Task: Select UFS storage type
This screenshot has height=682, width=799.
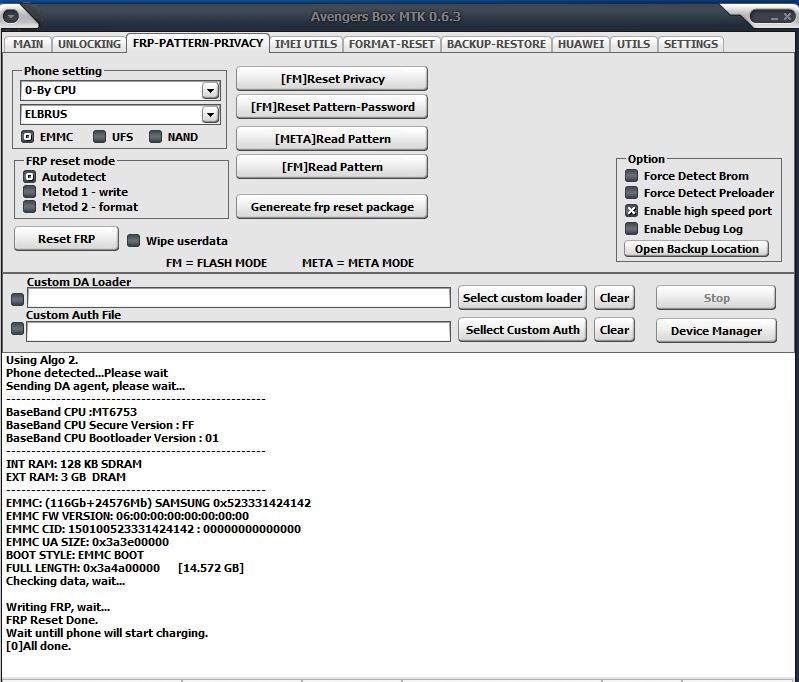Action: [100, 137]
